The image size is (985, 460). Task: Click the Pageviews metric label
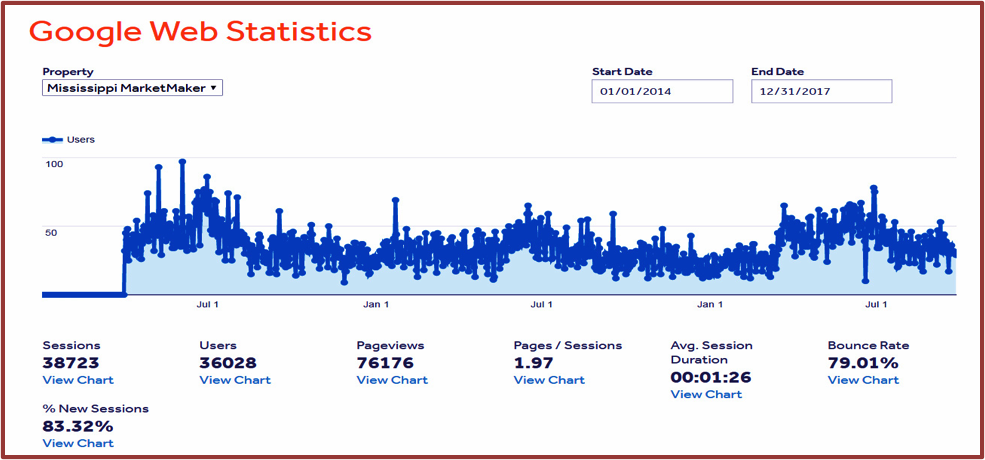(390, 346)
